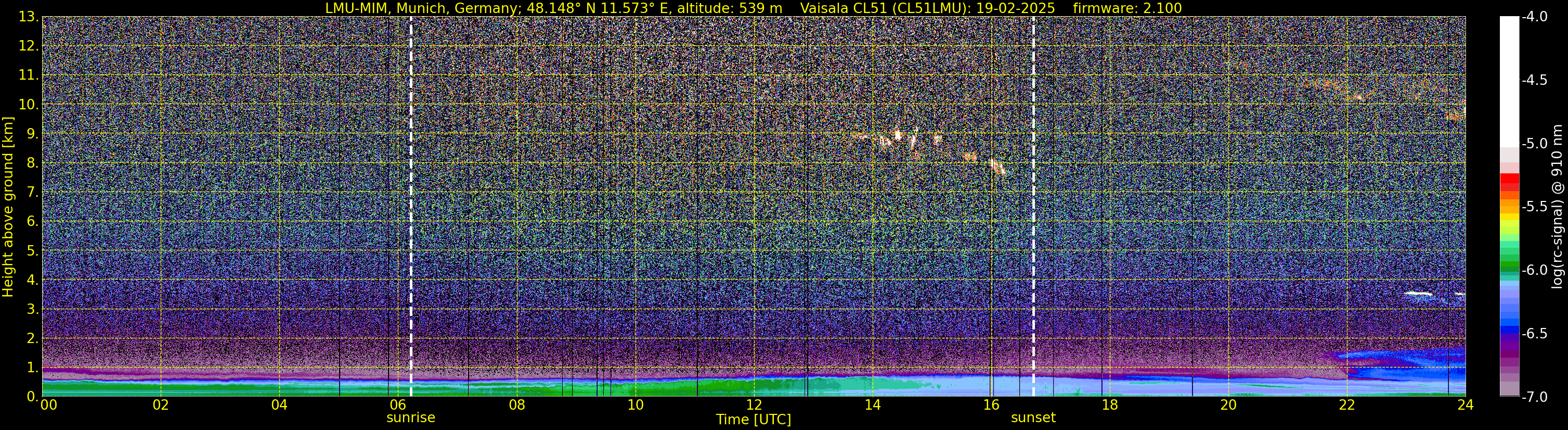
Task: Click height axis tick "1."
Action: click(x=33, y=368)
